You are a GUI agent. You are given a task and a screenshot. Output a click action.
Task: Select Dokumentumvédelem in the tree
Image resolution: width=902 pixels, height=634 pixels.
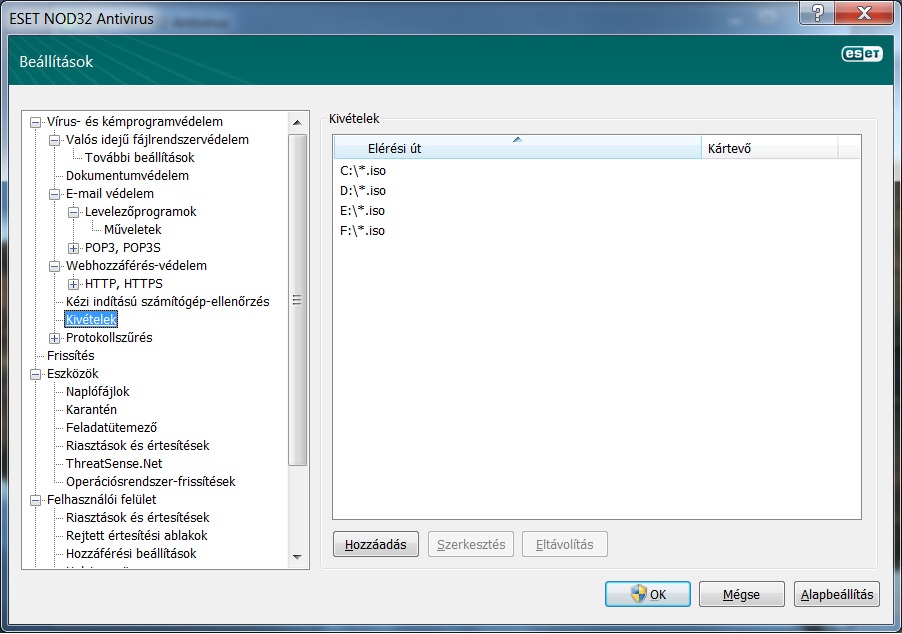point(127,176)
